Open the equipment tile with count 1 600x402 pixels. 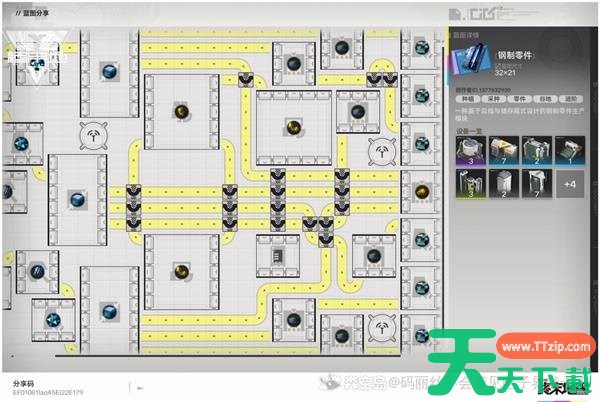click(x=570, y=151)
